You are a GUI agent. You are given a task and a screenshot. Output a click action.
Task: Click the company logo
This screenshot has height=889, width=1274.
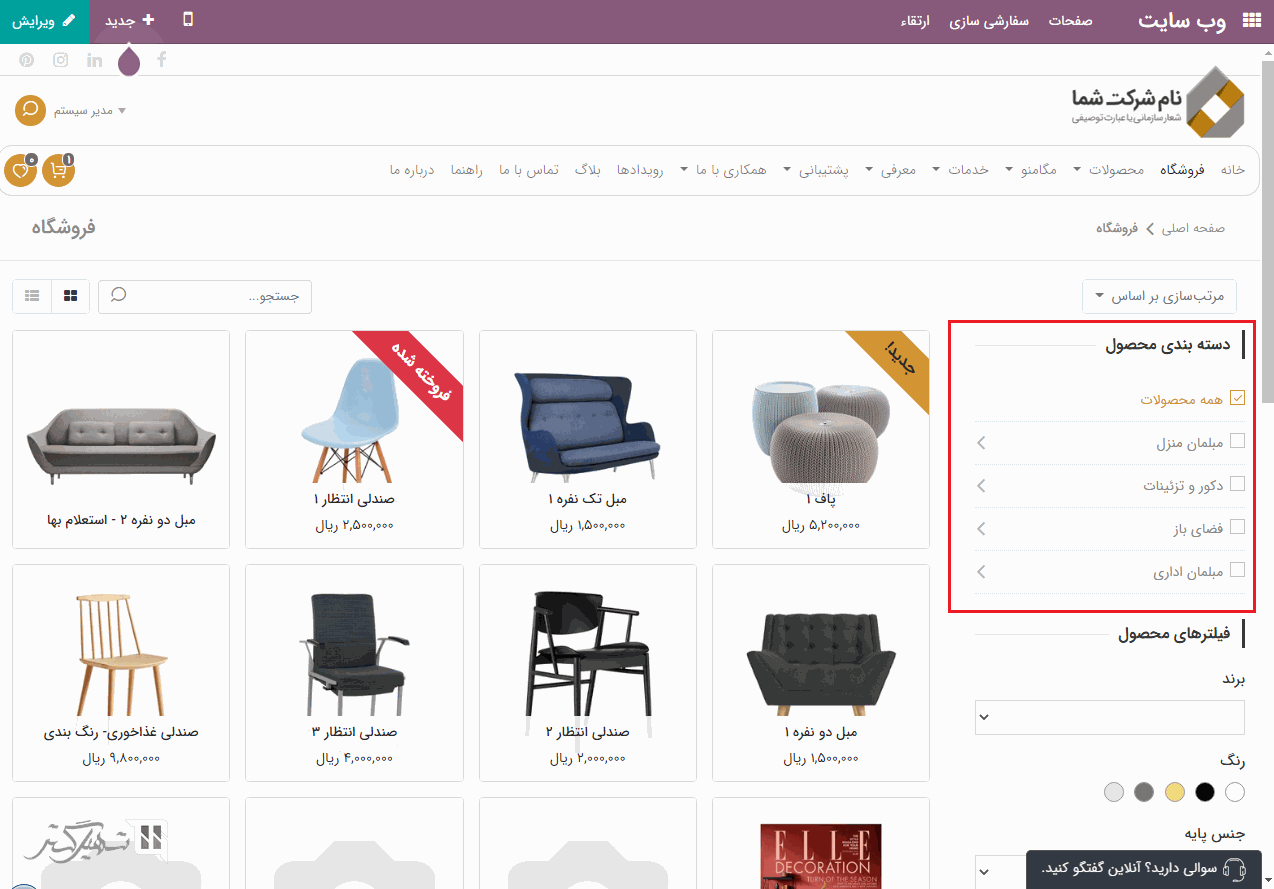1158,102
